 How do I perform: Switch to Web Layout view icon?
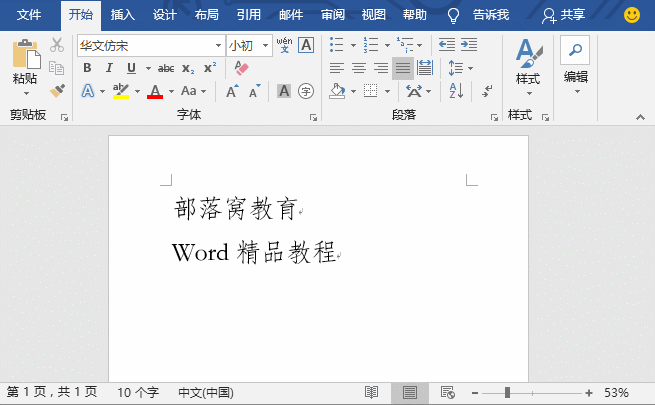(x=447, y=392)
